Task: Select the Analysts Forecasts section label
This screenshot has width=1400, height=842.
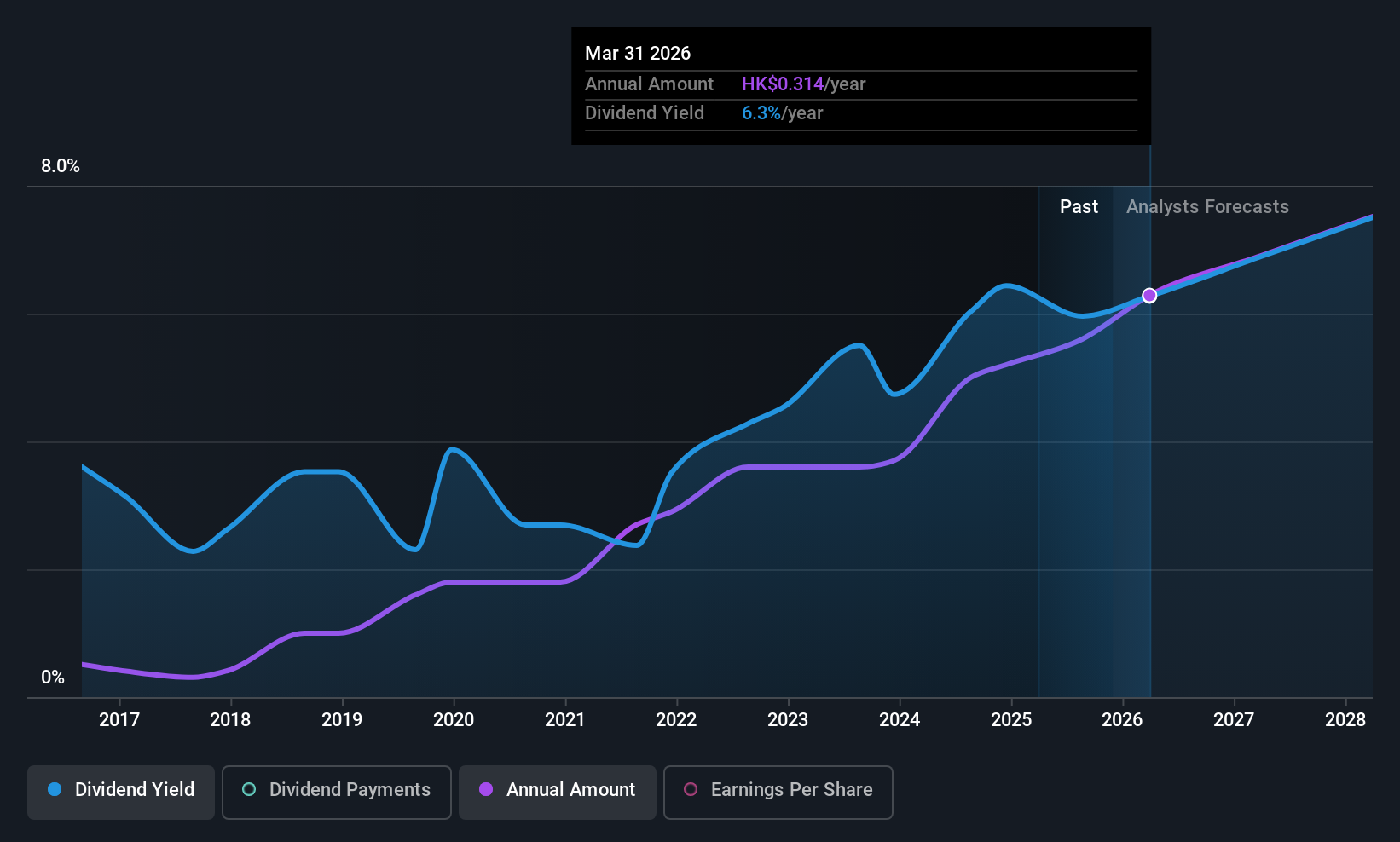Action: point(1207,206)
